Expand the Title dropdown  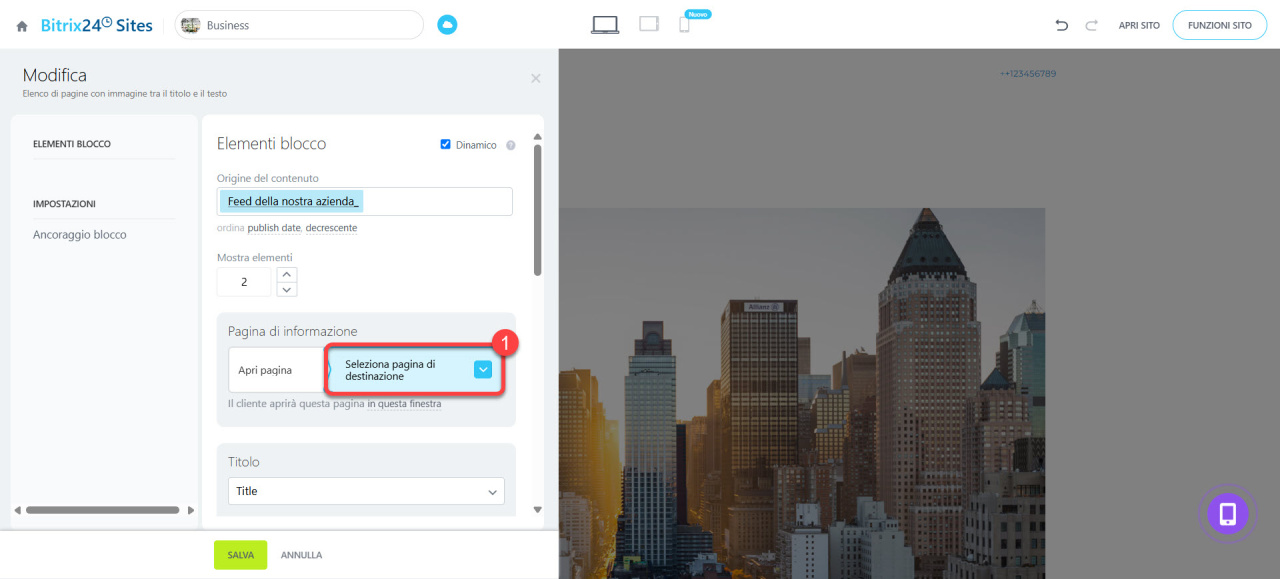(x=366, y=491)
